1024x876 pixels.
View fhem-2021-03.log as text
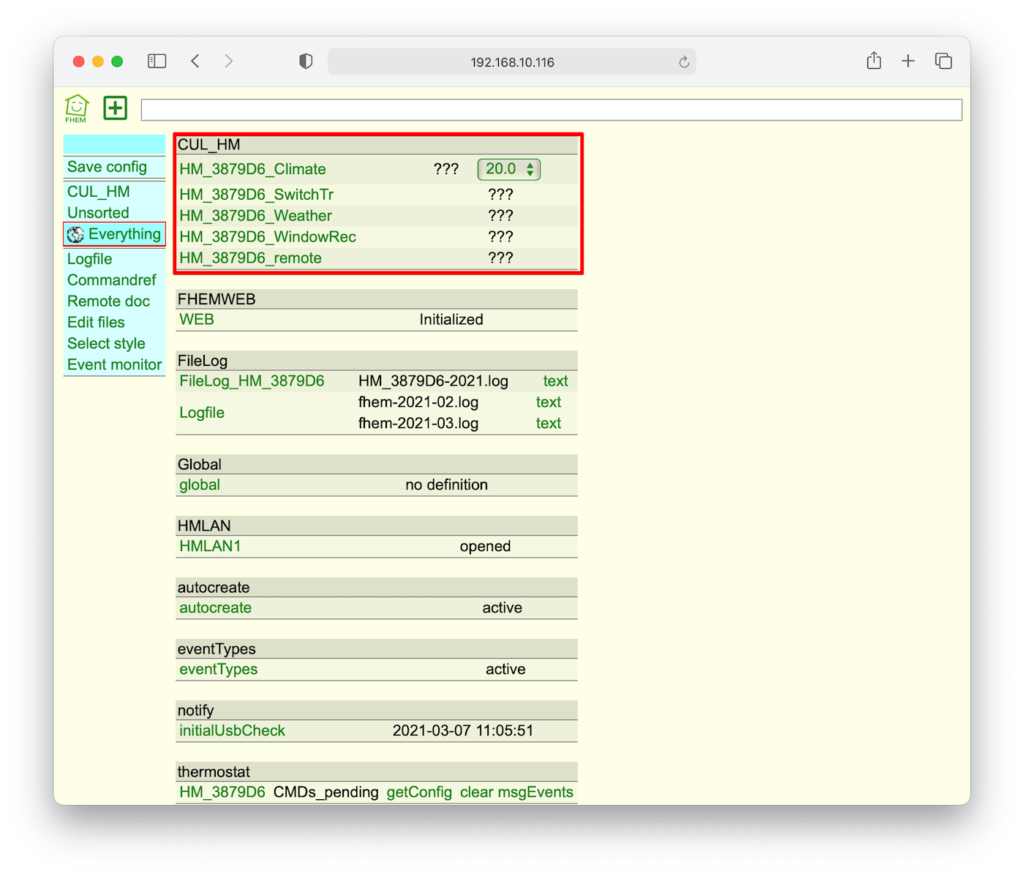point(549,423)
